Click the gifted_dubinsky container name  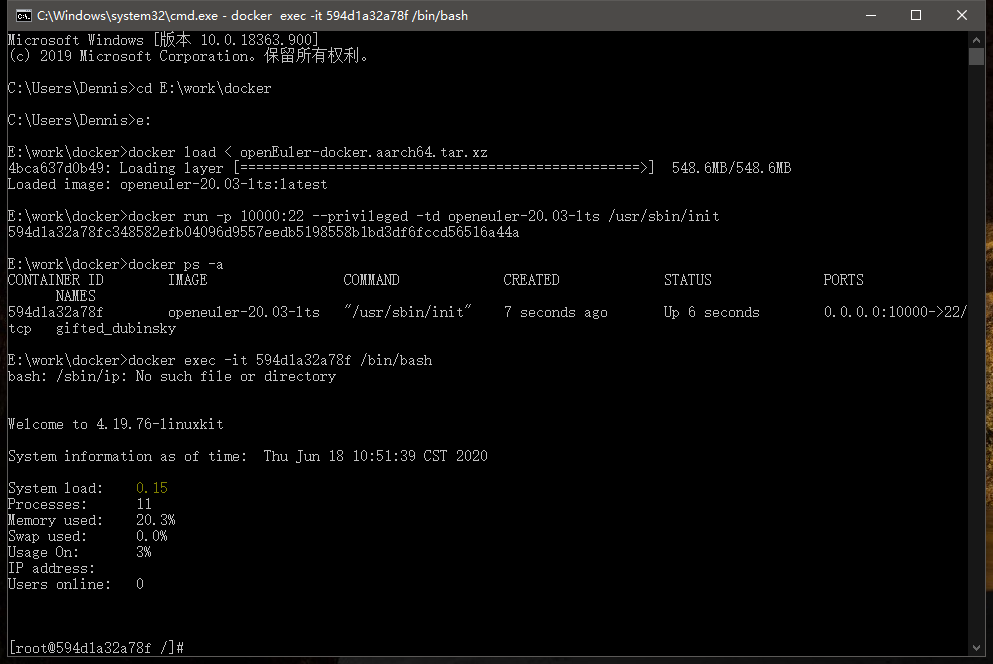tap(116, 328)
